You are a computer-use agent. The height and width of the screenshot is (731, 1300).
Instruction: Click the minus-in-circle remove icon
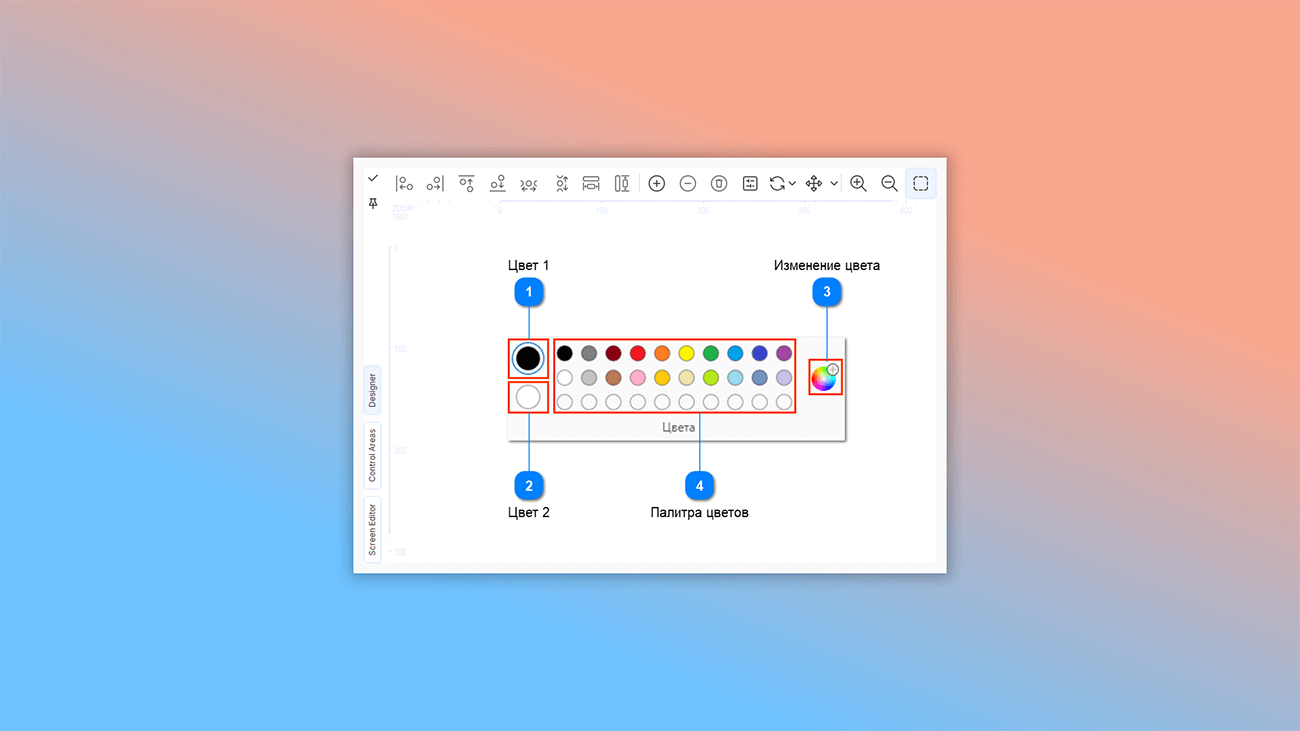(x=688, y=184)
